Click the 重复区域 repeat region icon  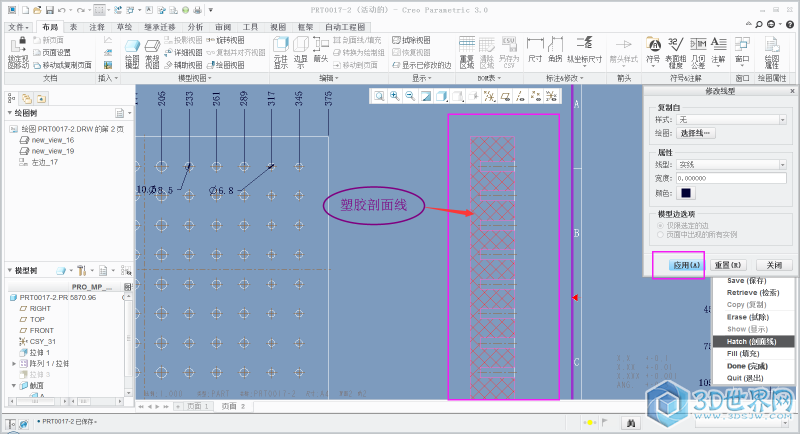coord(467,53)
